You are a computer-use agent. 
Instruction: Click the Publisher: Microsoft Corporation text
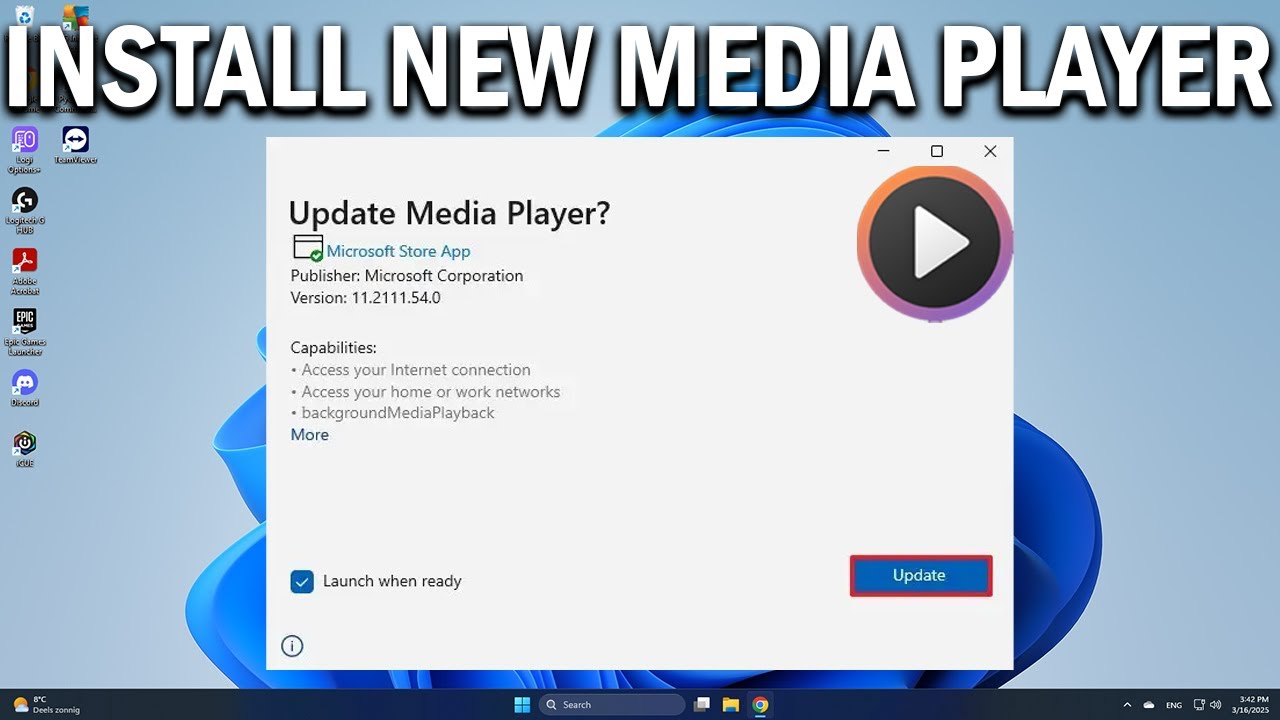[x=407, y=276]
